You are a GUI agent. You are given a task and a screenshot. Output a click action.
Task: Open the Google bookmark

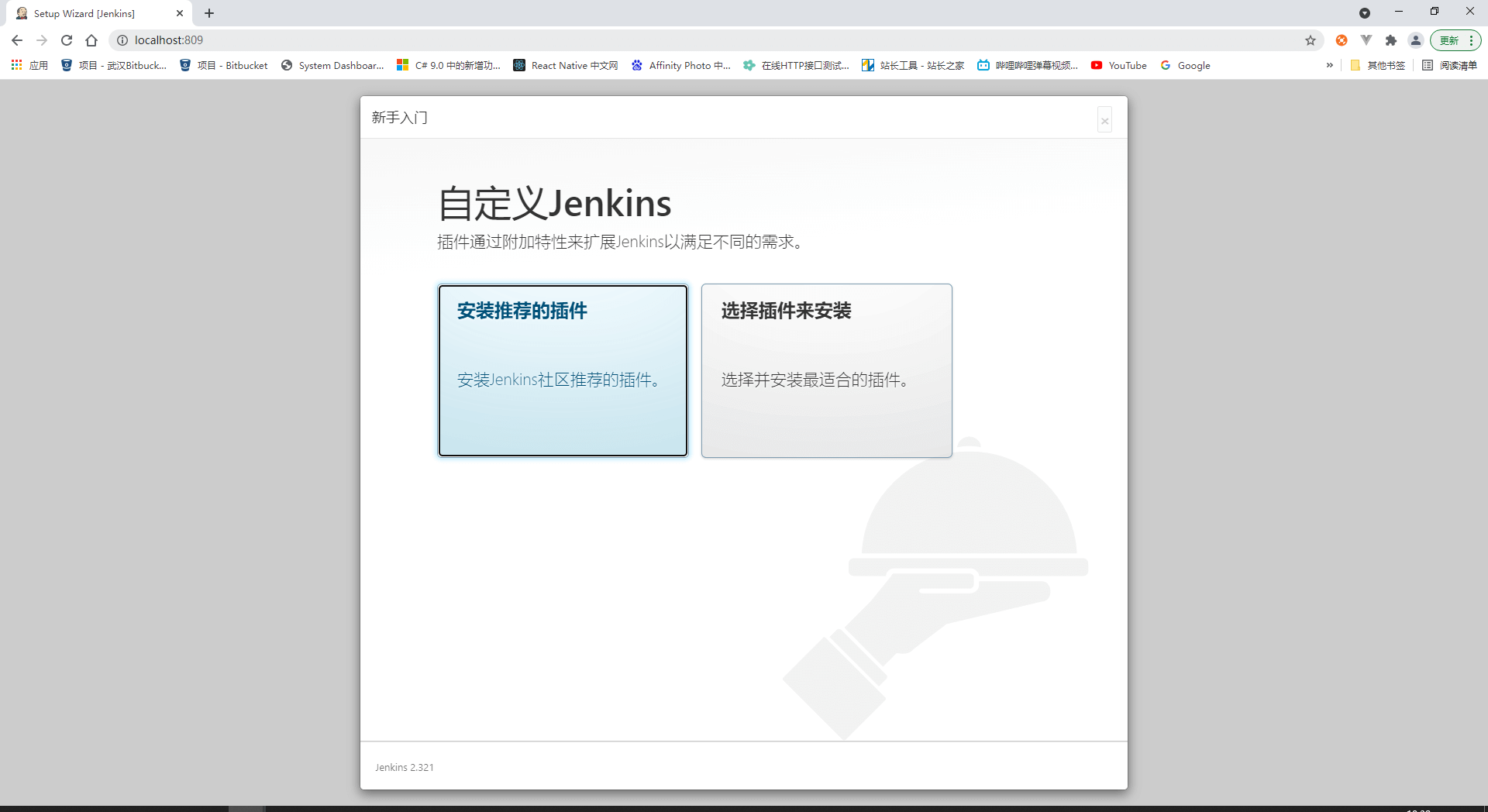pos(1185,65)
